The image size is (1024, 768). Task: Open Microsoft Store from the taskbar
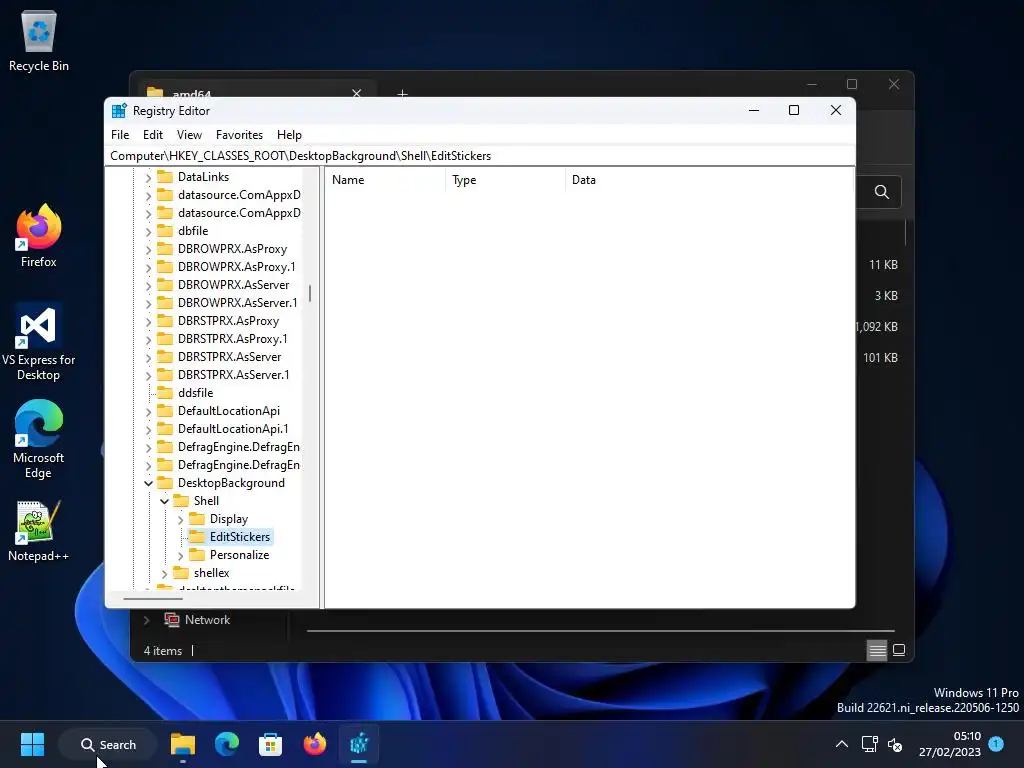[270, 744]
